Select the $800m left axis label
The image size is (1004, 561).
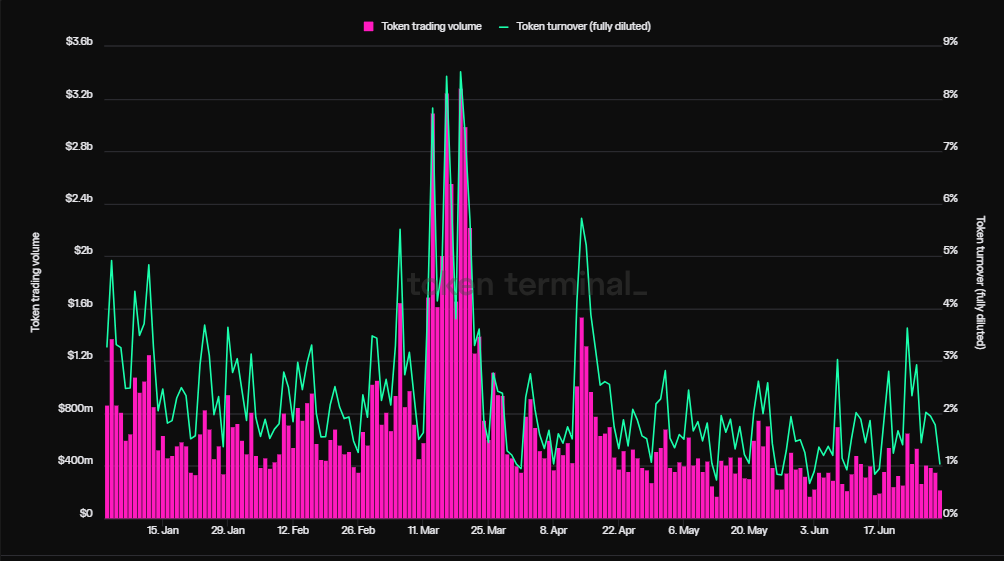click(76, 409)
